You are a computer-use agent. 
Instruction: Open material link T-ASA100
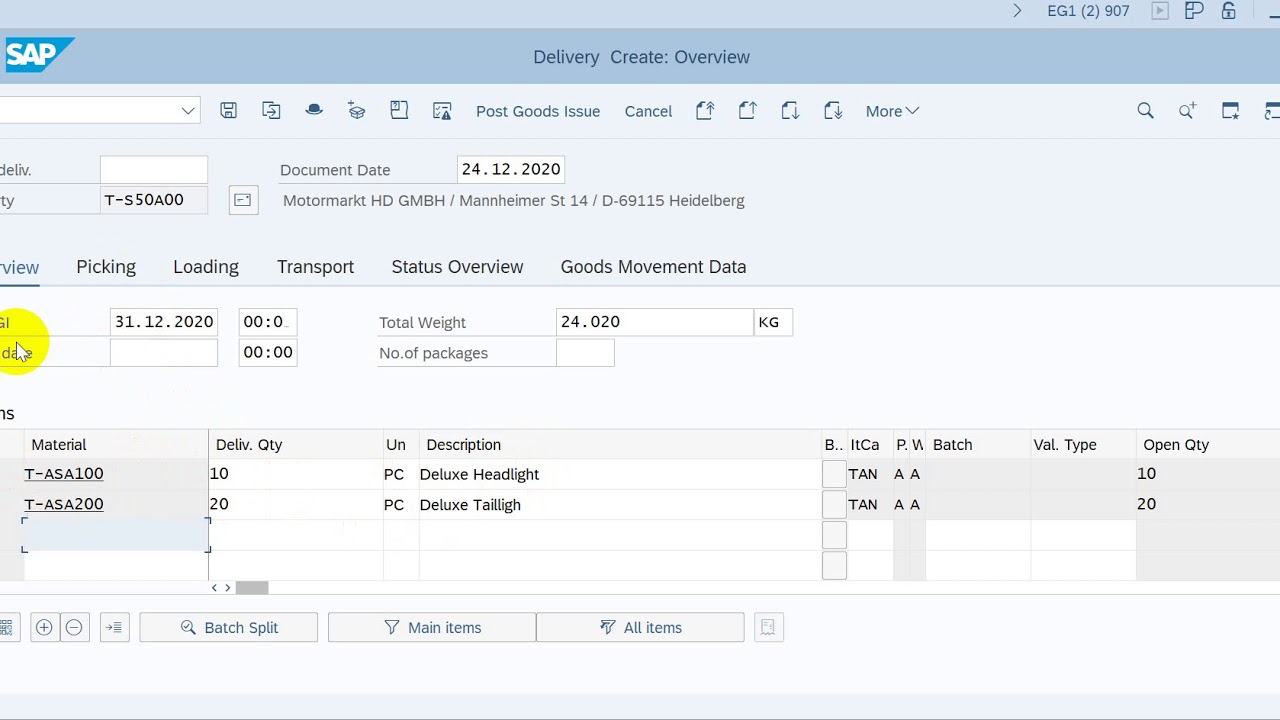click(x=64, y=474)
